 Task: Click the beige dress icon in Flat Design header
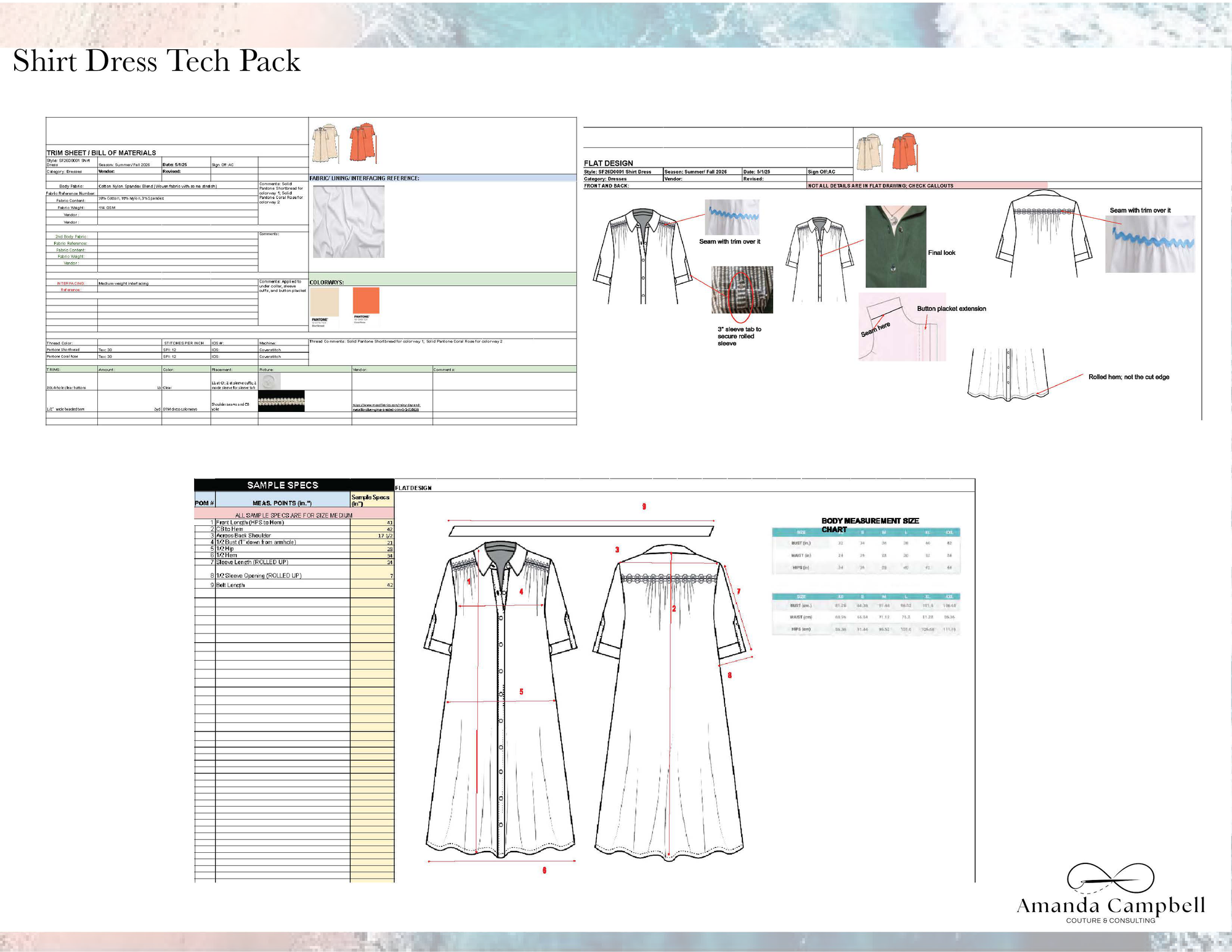click(869, 152)
